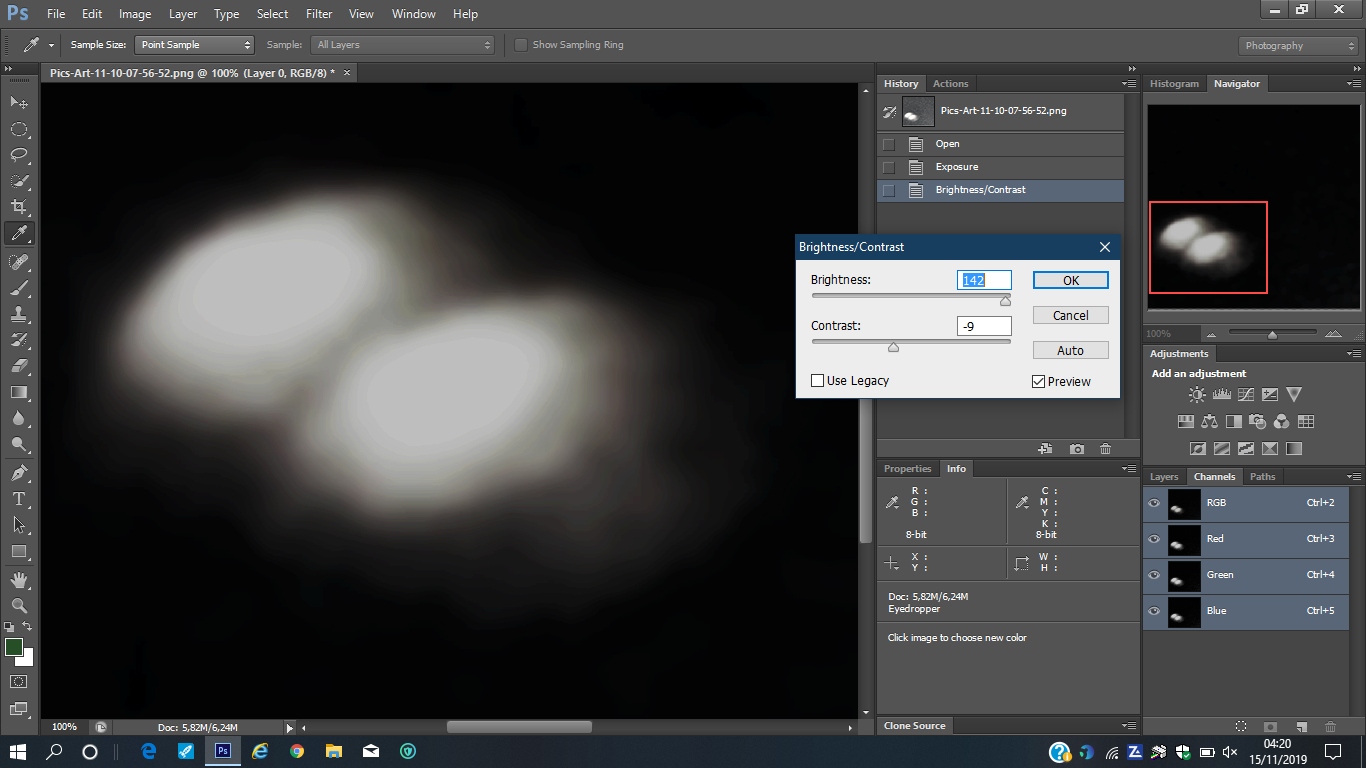Image resolution: width=1366 pixels, height=768 pixels.
Task: Open the History panel flyout menu
Action: point(1129,84)
